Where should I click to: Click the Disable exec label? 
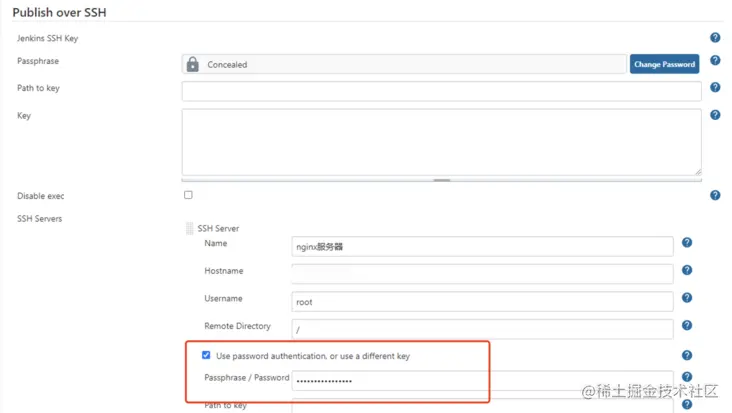(x=41, y=196)
